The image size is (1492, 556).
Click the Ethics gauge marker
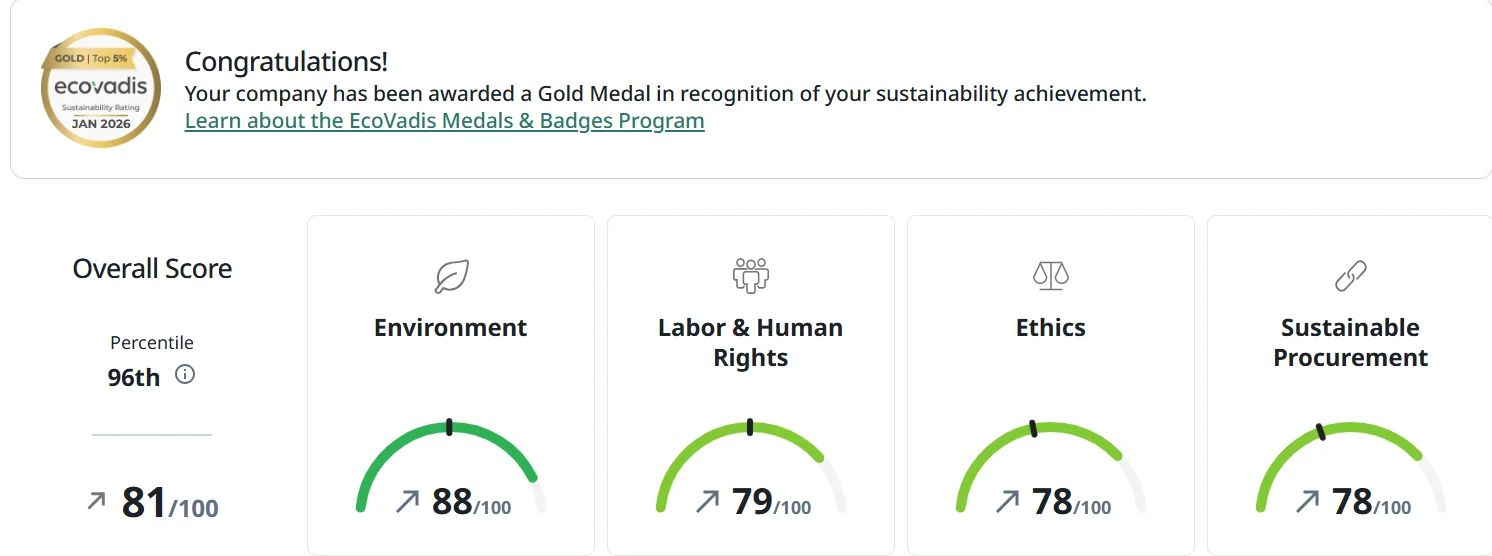[1033, 429]
